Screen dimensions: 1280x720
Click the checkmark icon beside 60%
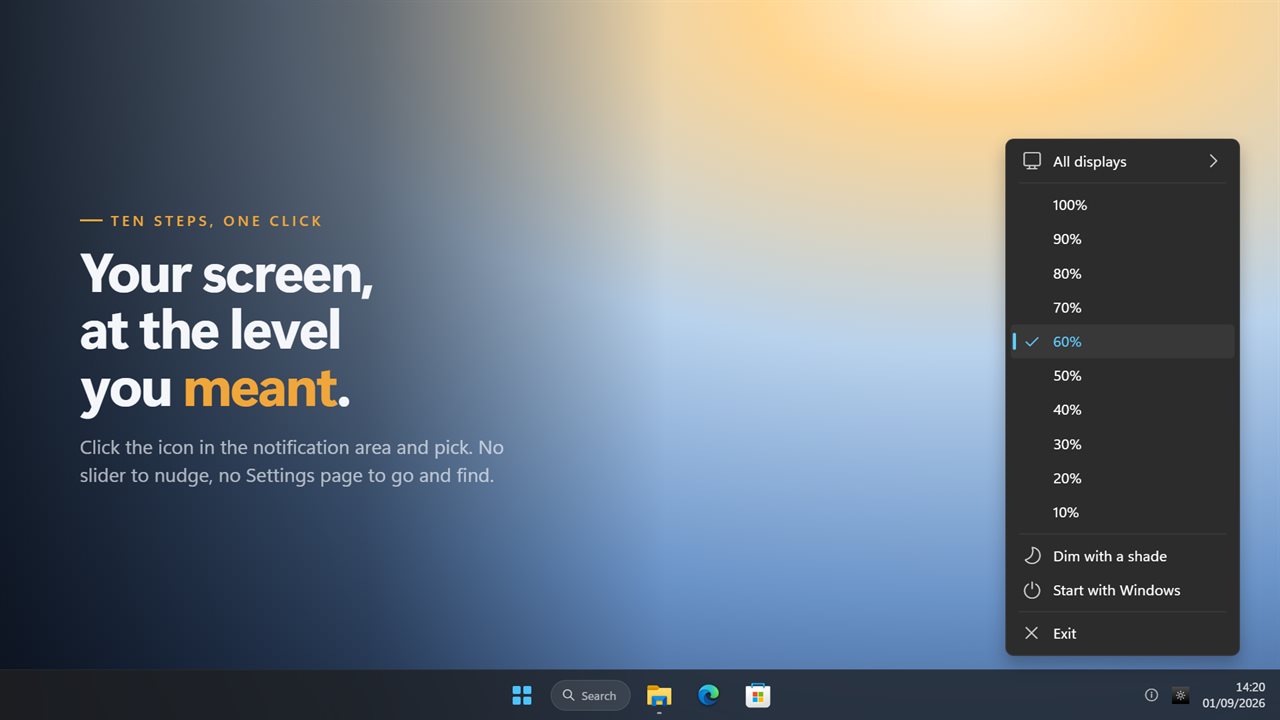(x=1032, y=341)
